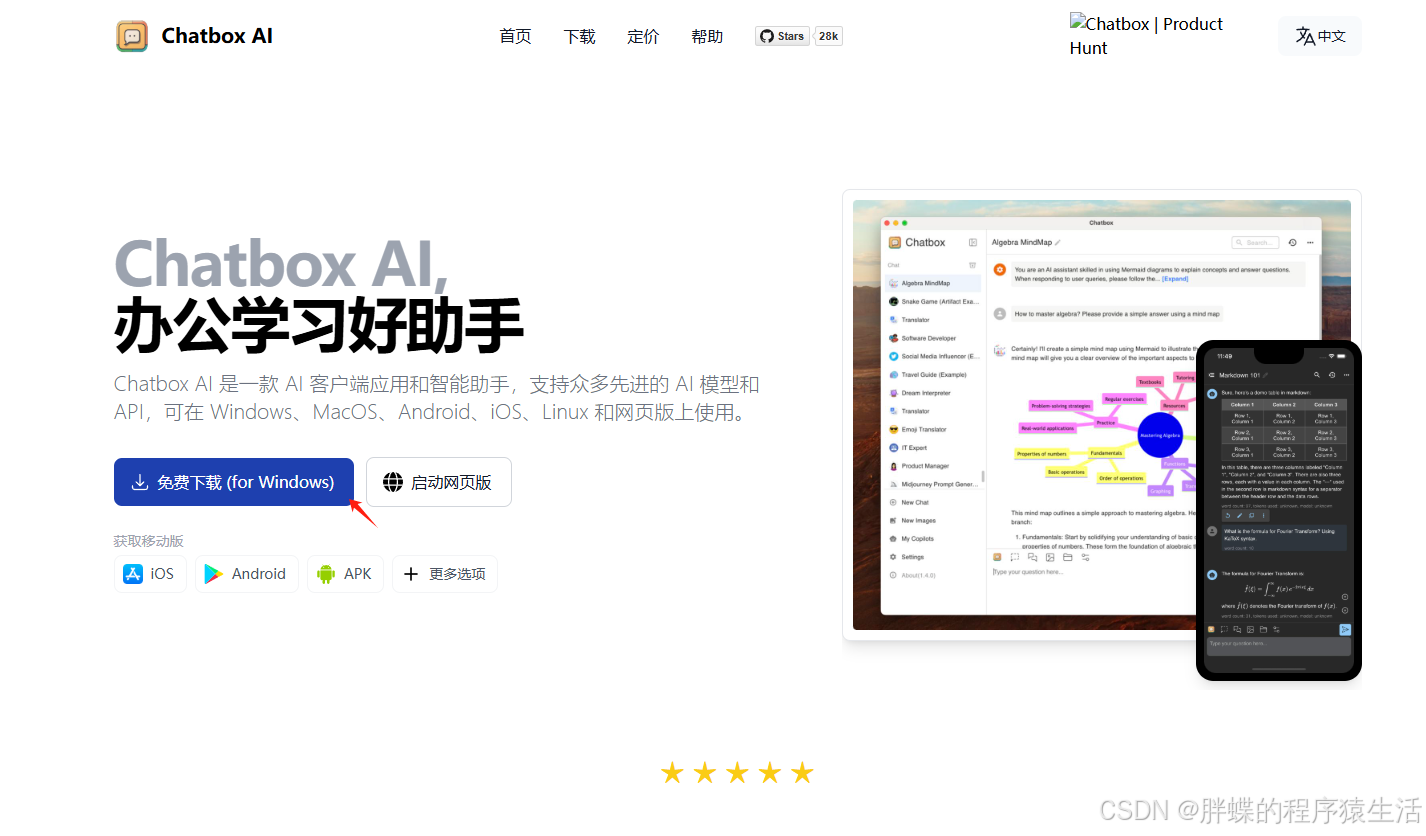Download the APK package
The height and width of the screenshot is (836, 1426).
pos(345,574)
